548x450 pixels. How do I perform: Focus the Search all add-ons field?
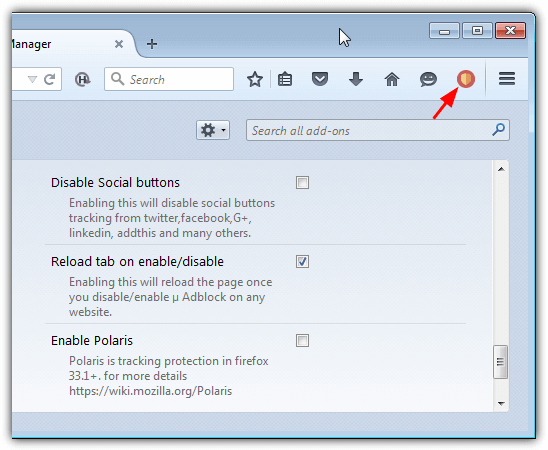click(x=378, y=130)
